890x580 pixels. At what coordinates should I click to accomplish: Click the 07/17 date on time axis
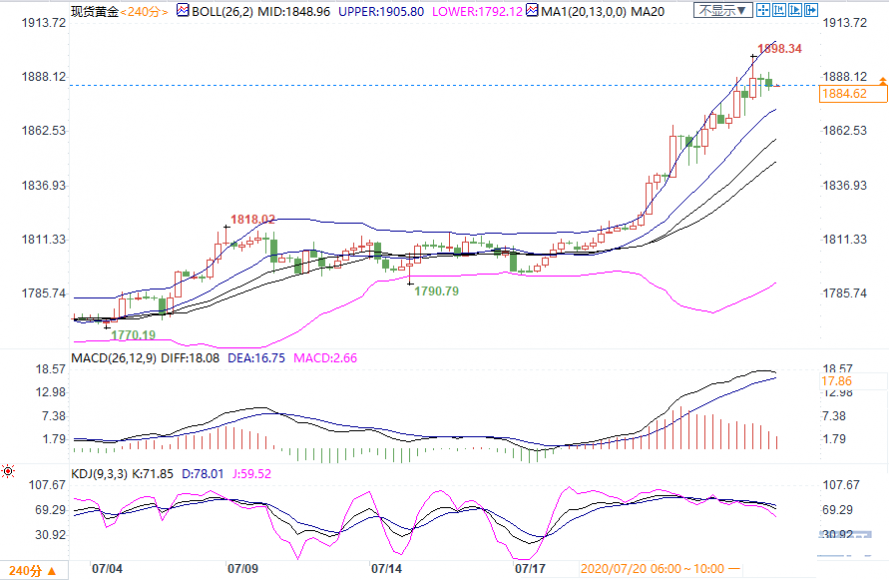point(530,568)
